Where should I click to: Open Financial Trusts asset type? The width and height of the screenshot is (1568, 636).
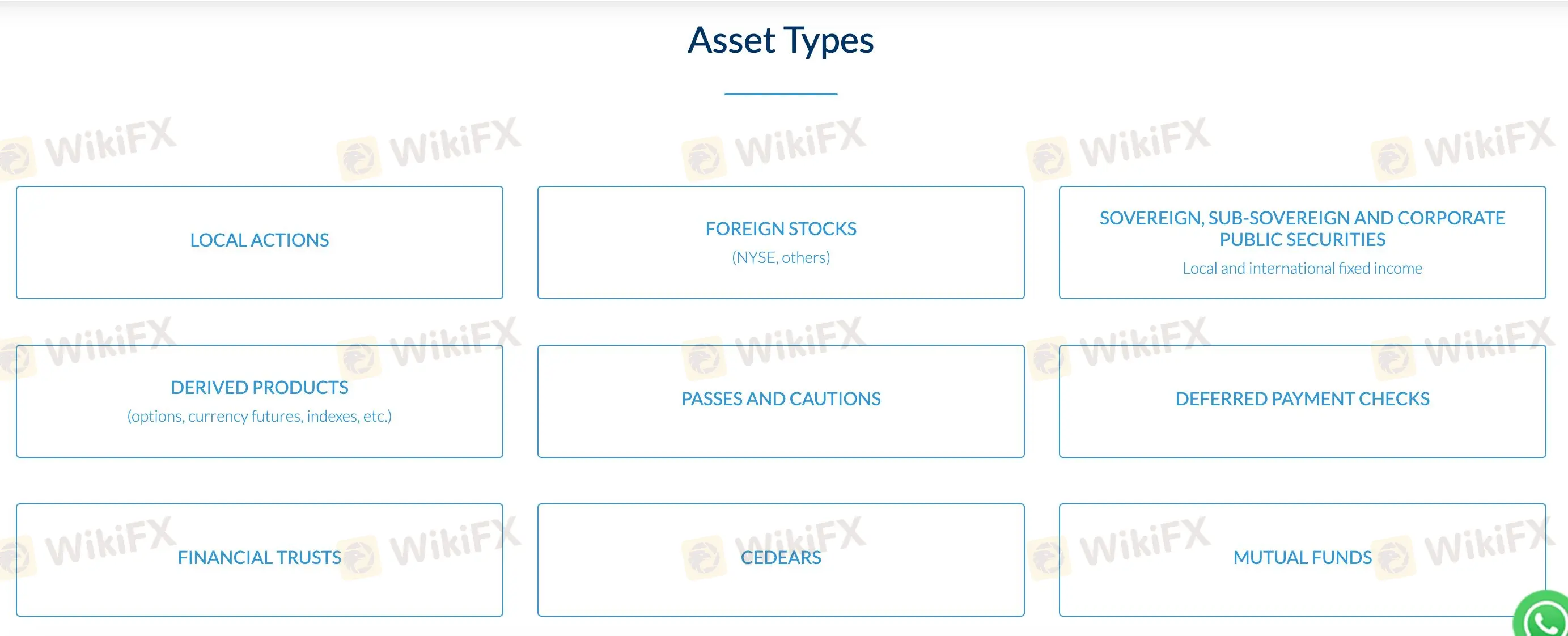(259, 557)
